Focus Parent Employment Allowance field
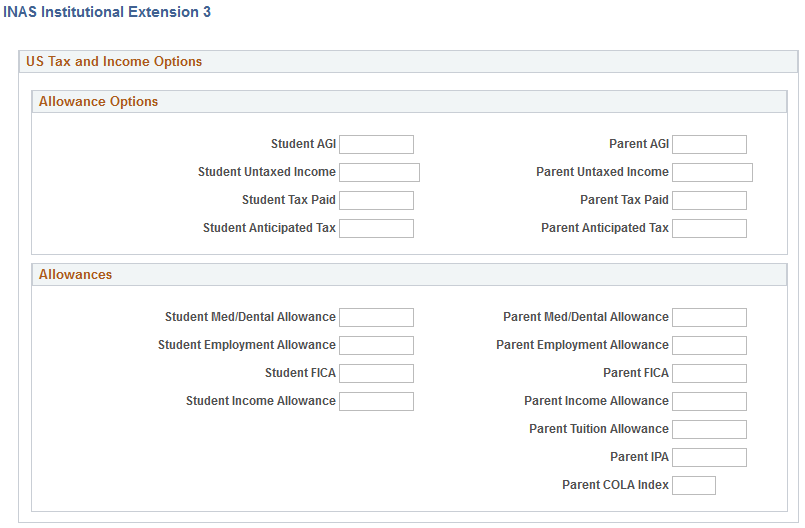 (709, 346)
